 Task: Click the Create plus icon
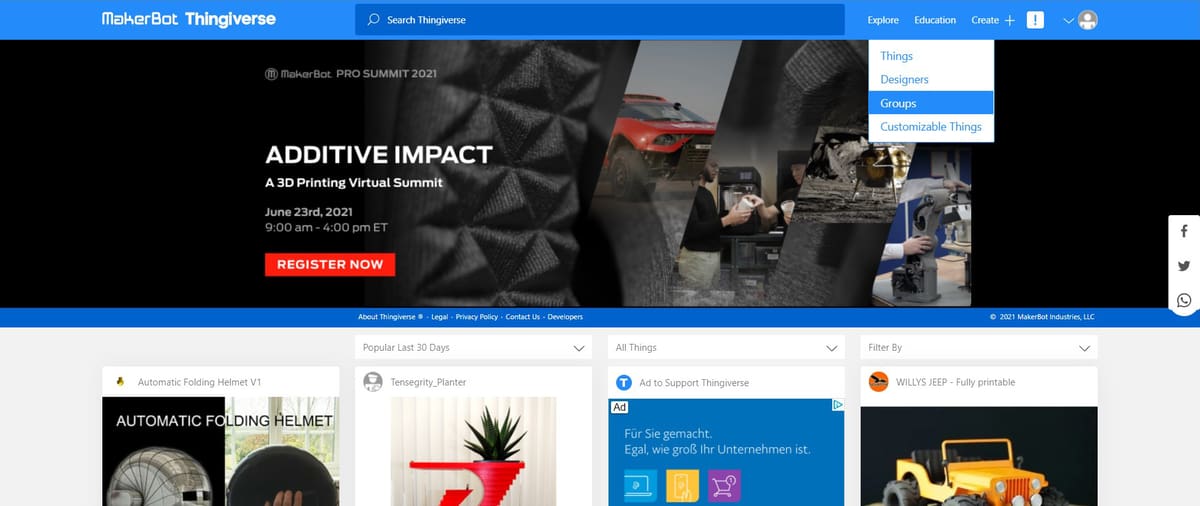point(1010,20)
